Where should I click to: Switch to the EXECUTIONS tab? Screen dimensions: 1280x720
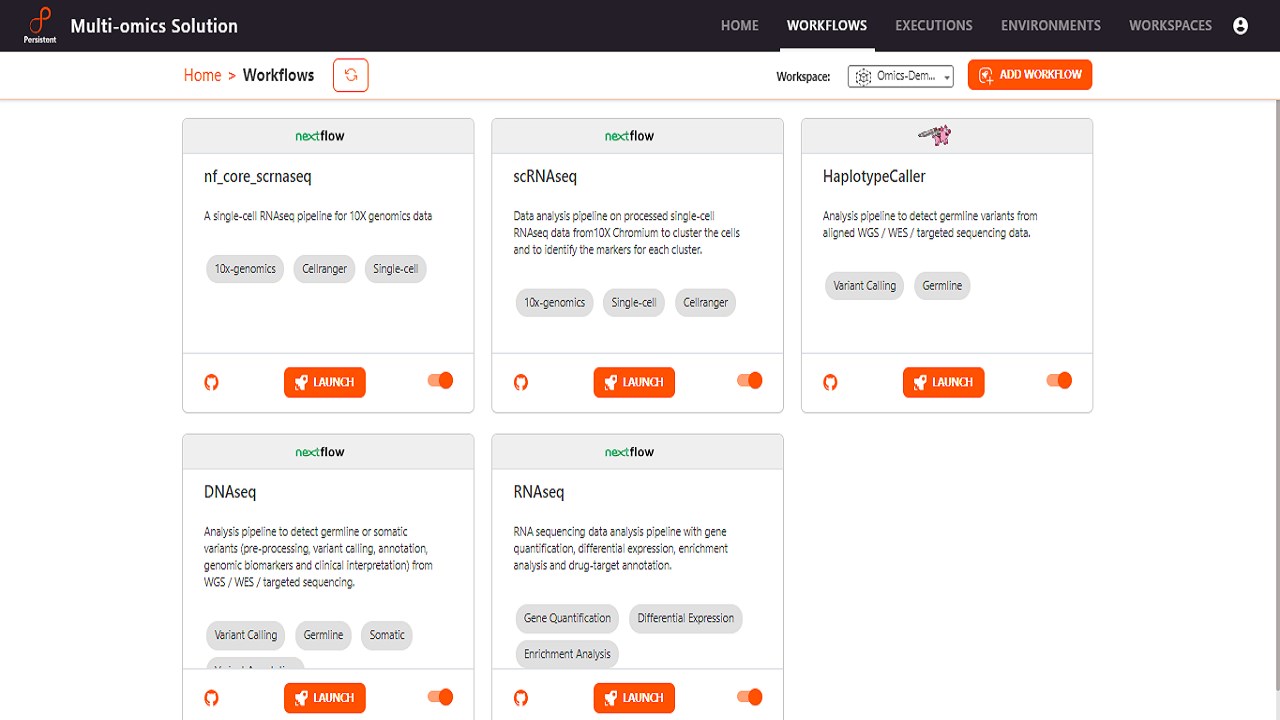(x=934, y=26)
